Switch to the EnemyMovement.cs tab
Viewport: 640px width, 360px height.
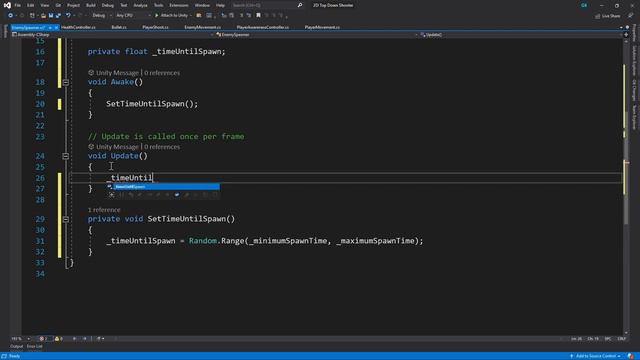pyautogui.click(x=202, y=27)
